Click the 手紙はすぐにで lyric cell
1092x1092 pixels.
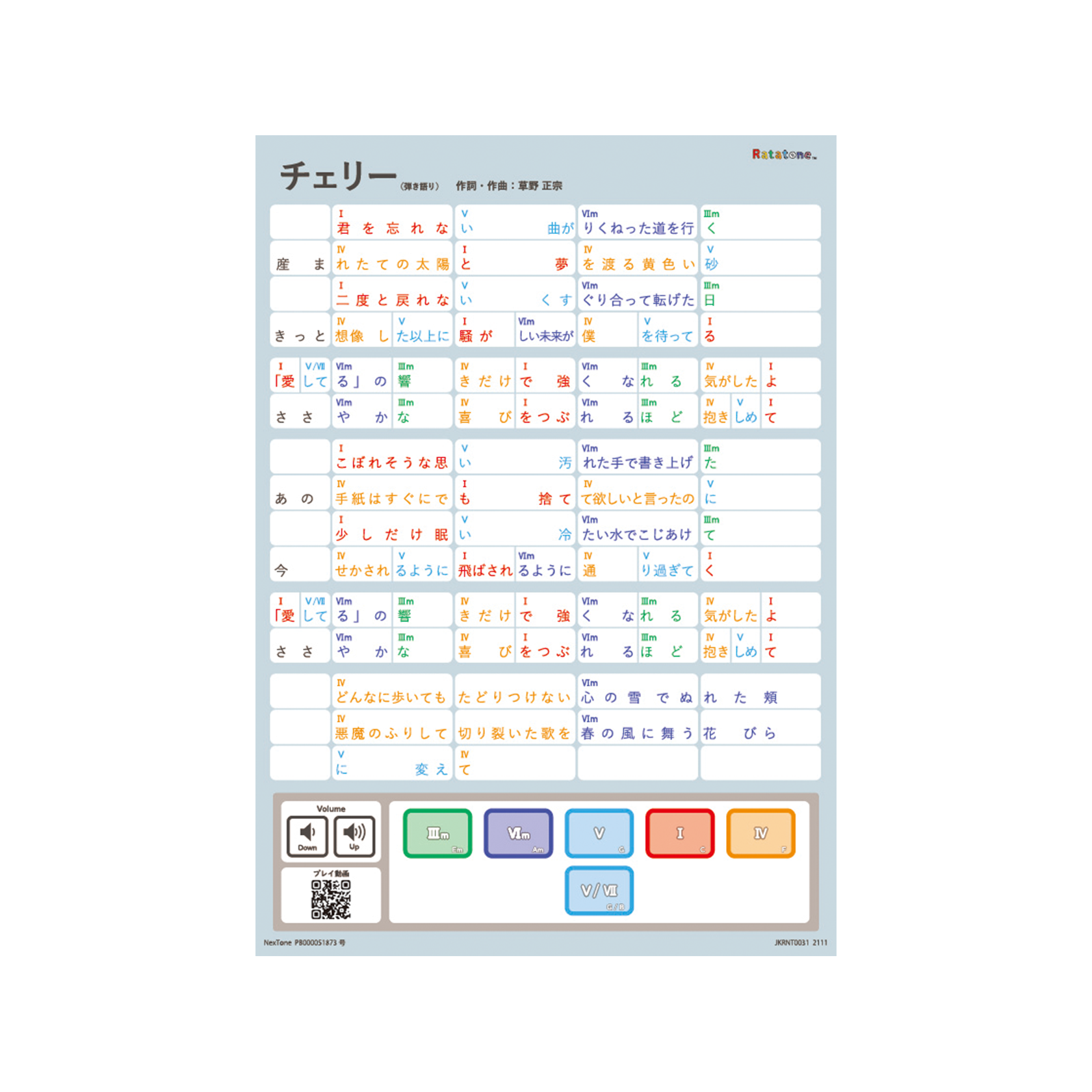point(392,492)
